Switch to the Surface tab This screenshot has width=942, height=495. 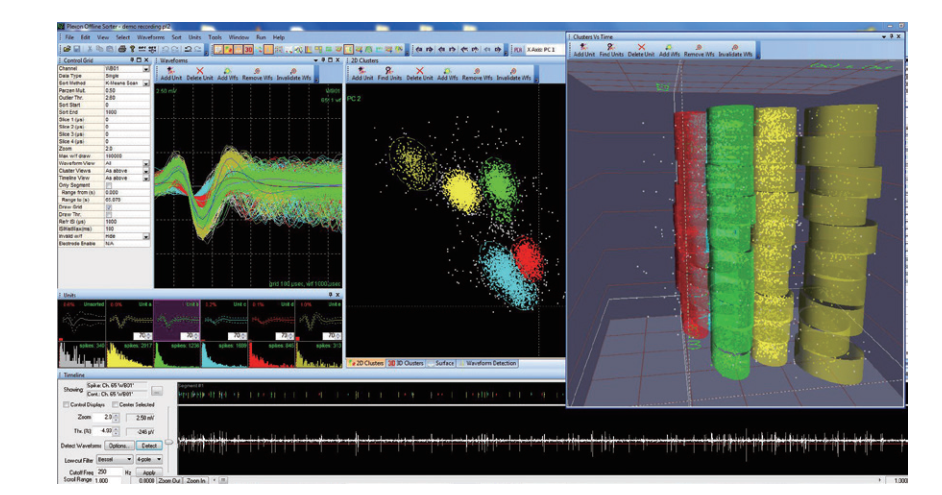441,363
